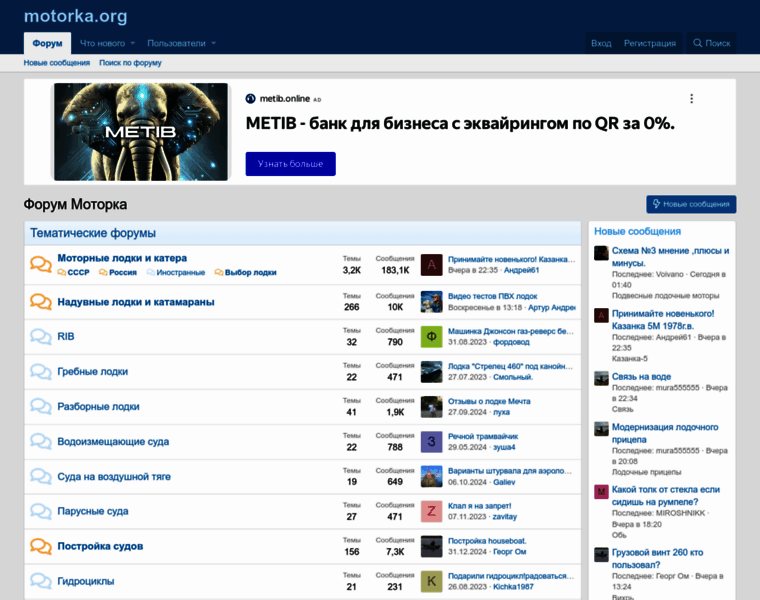Image resolution: width=760 pixels, height=600 pixels.
Task: Select the Форум tab
Action: coord(47,44)
